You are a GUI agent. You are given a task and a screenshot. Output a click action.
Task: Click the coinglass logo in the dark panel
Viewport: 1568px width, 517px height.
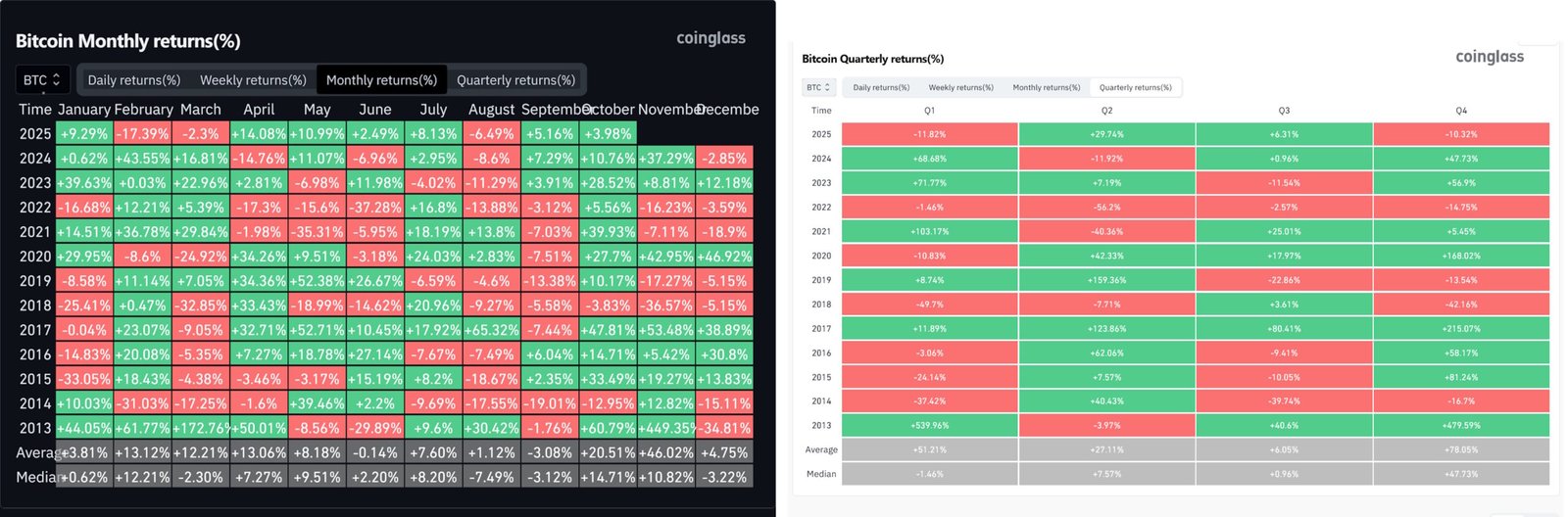[710, 38]
